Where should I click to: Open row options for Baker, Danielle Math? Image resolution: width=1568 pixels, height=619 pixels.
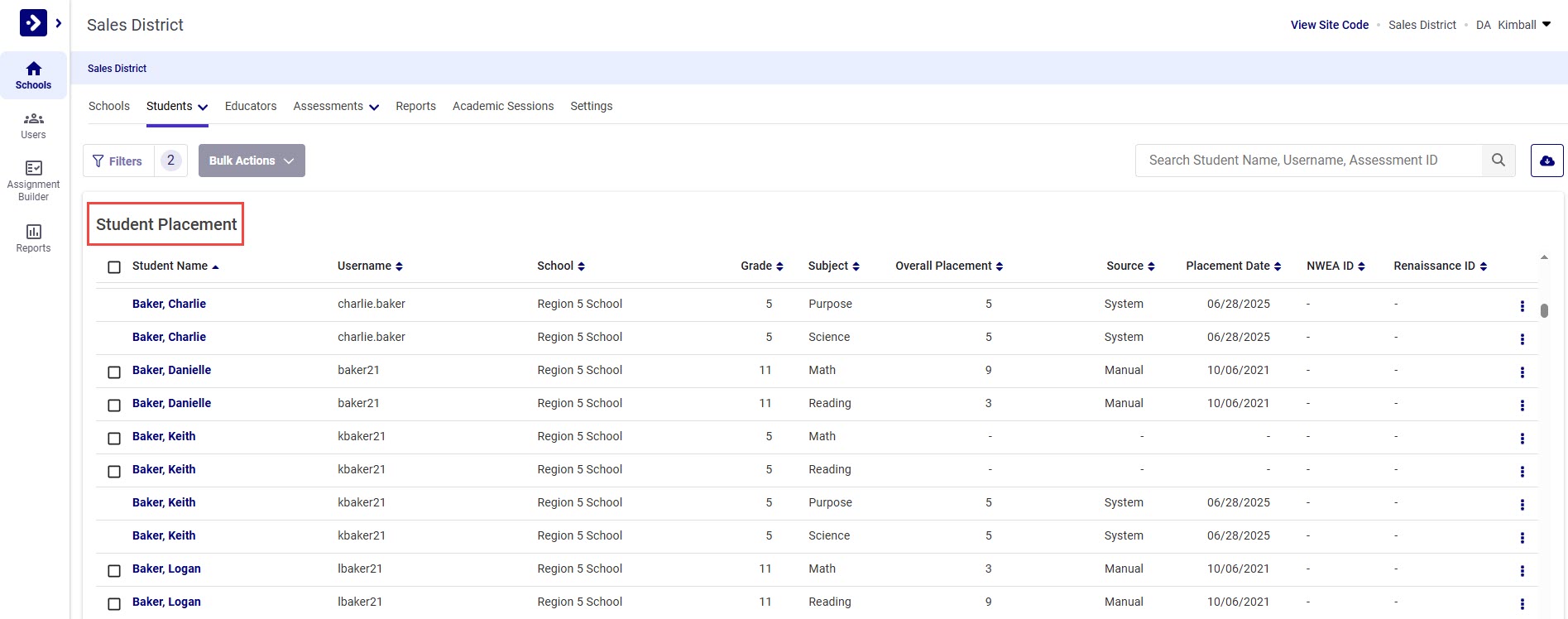1522,372
